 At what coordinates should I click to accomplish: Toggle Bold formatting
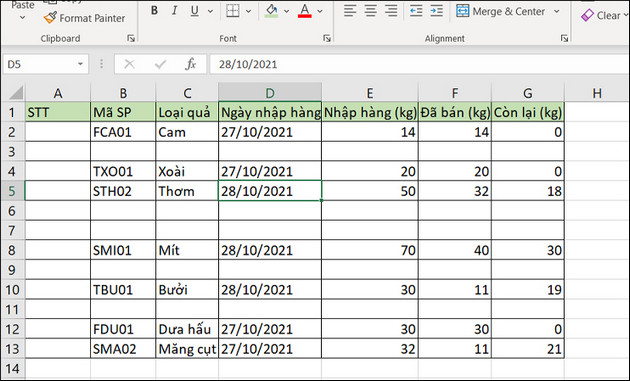point(154,11)
